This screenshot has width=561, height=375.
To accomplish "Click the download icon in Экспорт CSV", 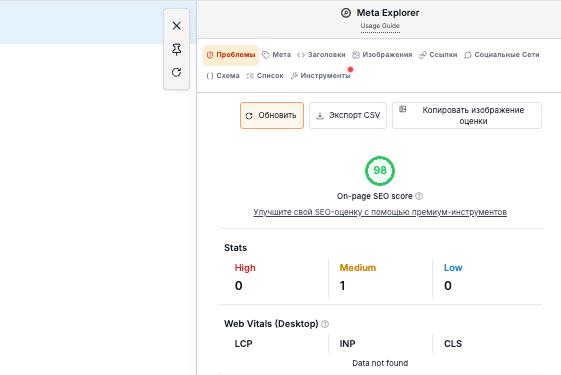I will tap(320, 116).
